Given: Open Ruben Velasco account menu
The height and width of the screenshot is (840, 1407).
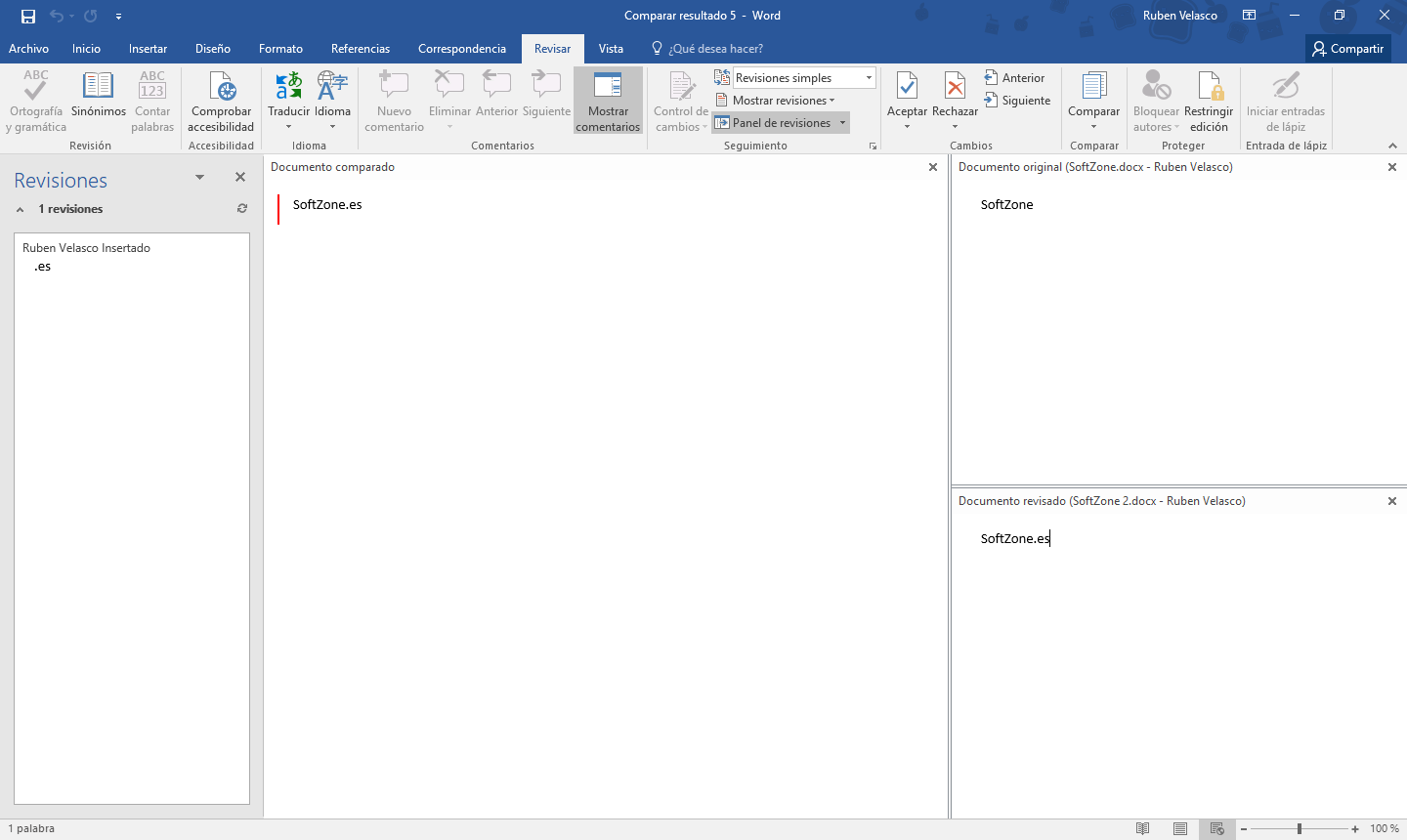Looking at the screenshot, I should 1180,16.
